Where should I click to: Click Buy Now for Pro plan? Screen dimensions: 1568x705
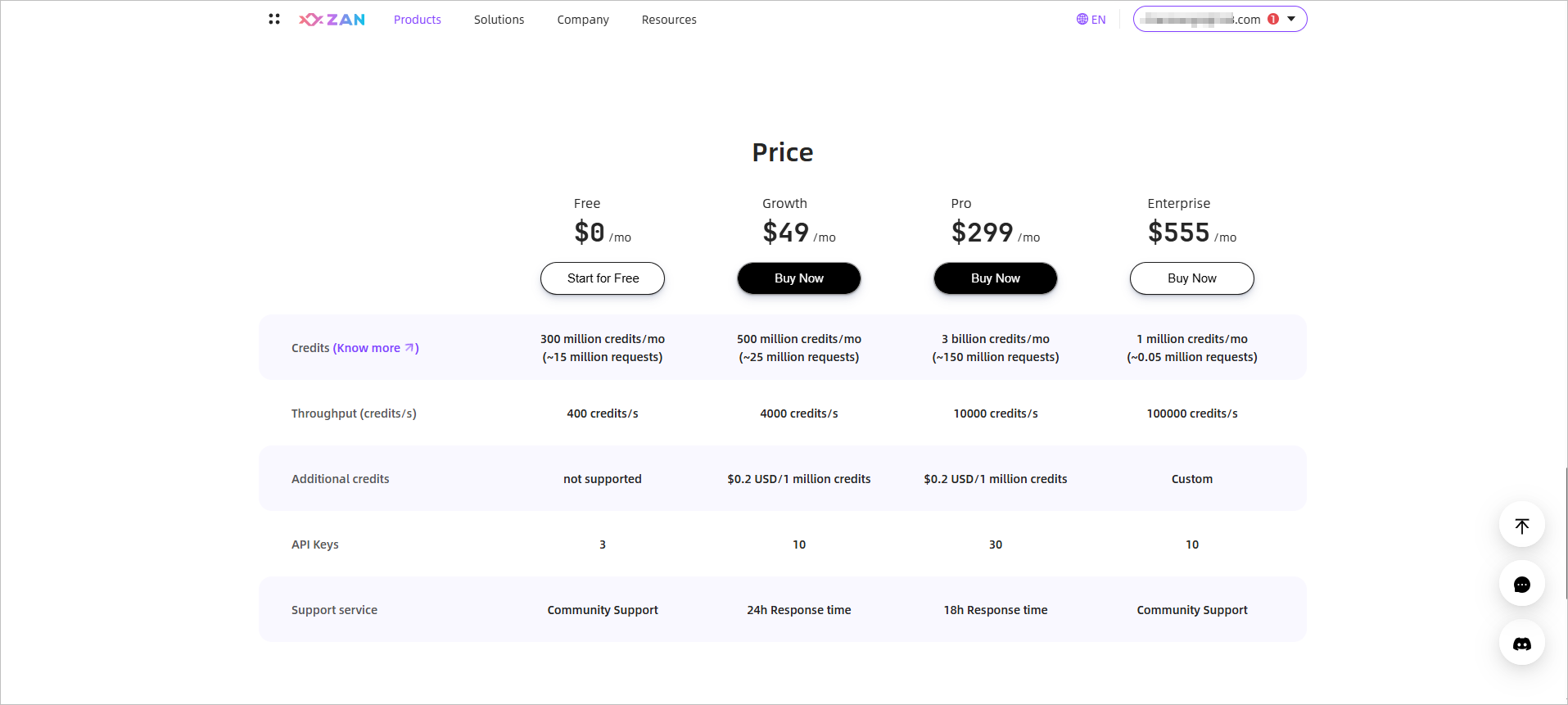point(996,278)
